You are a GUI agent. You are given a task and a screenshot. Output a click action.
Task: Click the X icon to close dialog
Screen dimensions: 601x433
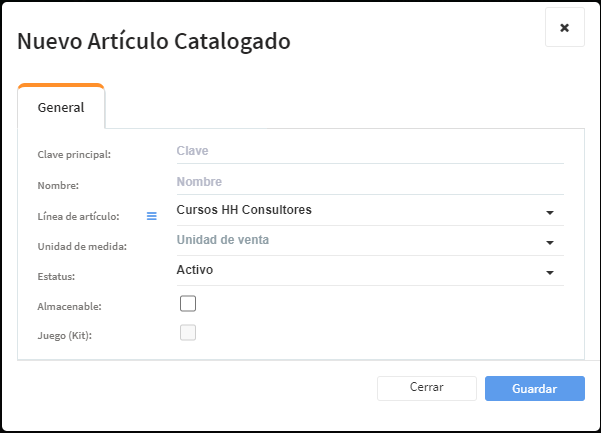click(x=565, y=28)
